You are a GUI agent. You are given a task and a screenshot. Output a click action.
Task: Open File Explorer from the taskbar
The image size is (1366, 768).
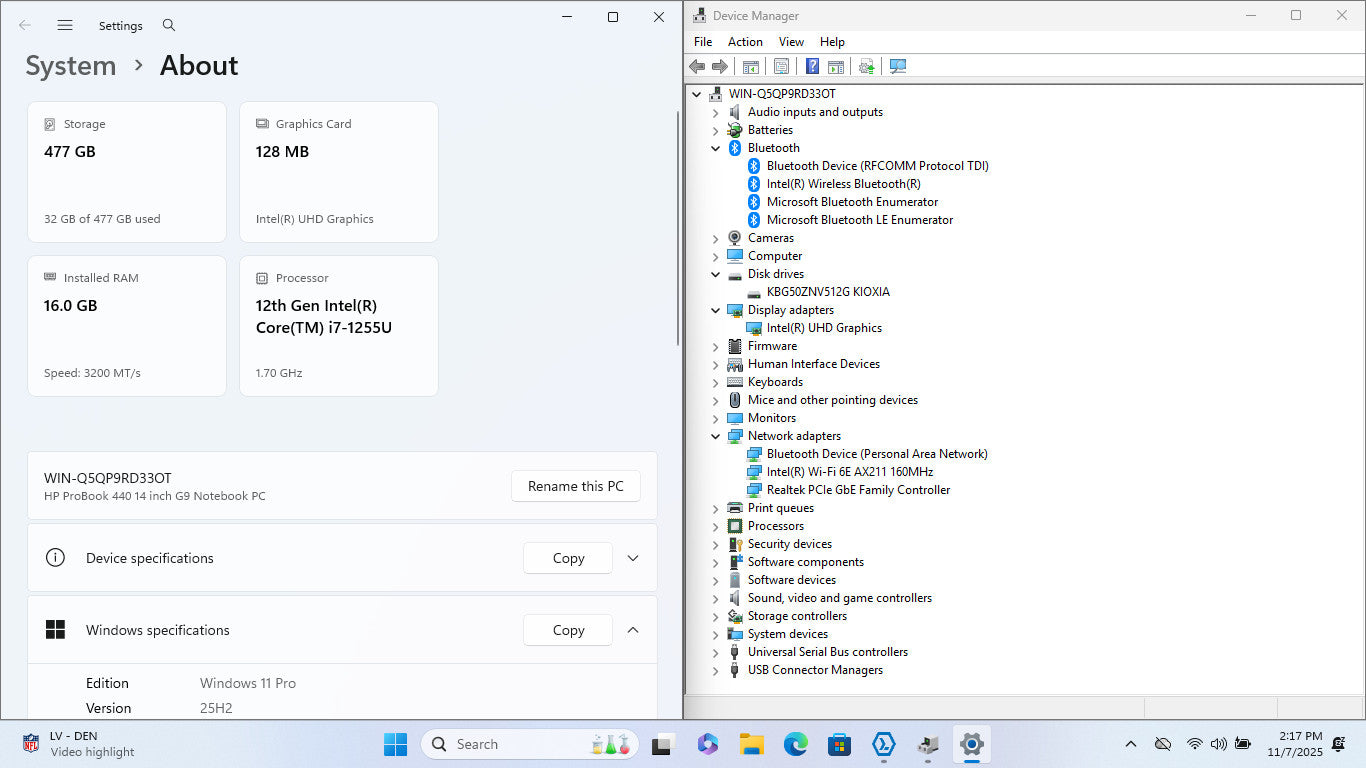751,744
